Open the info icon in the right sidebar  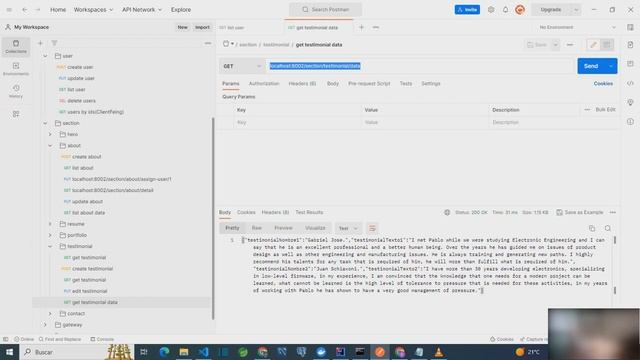point(630,122)
